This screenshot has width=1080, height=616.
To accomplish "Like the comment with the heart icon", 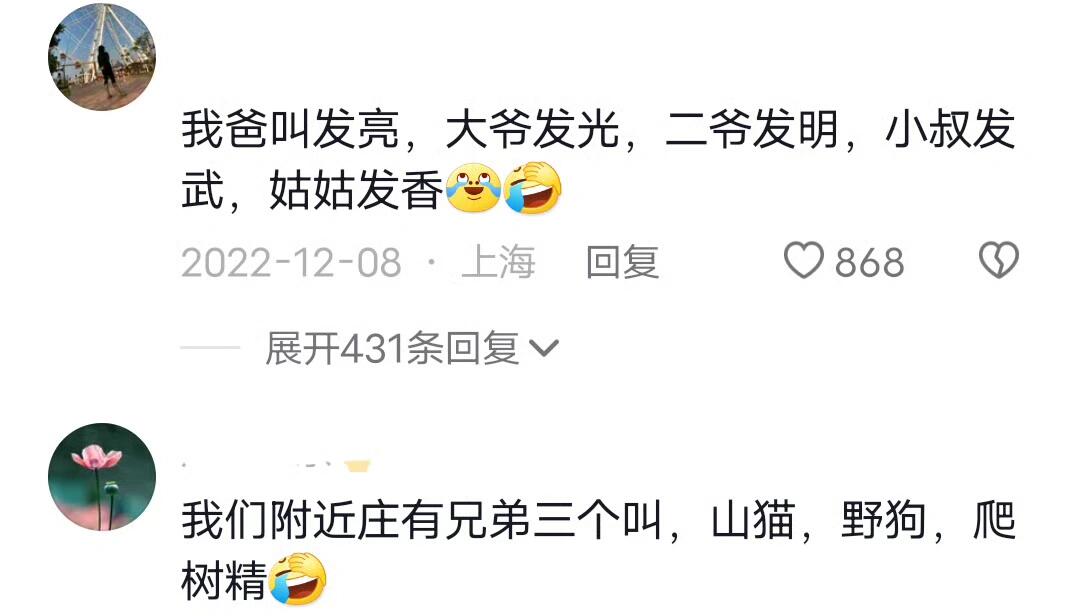I will click(803, 260).
